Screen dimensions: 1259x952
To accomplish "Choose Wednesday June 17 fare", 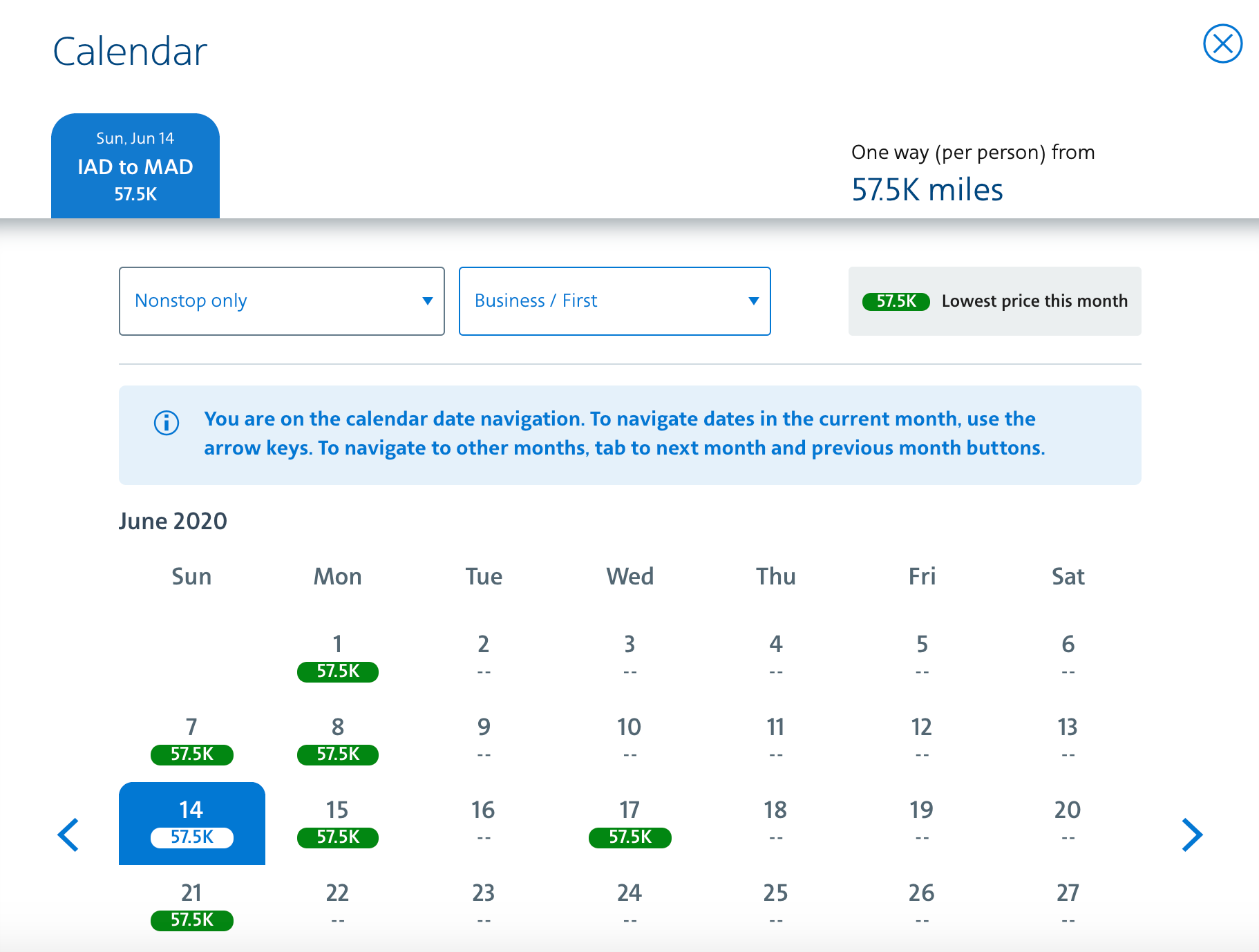I will (x=629, y=823).
